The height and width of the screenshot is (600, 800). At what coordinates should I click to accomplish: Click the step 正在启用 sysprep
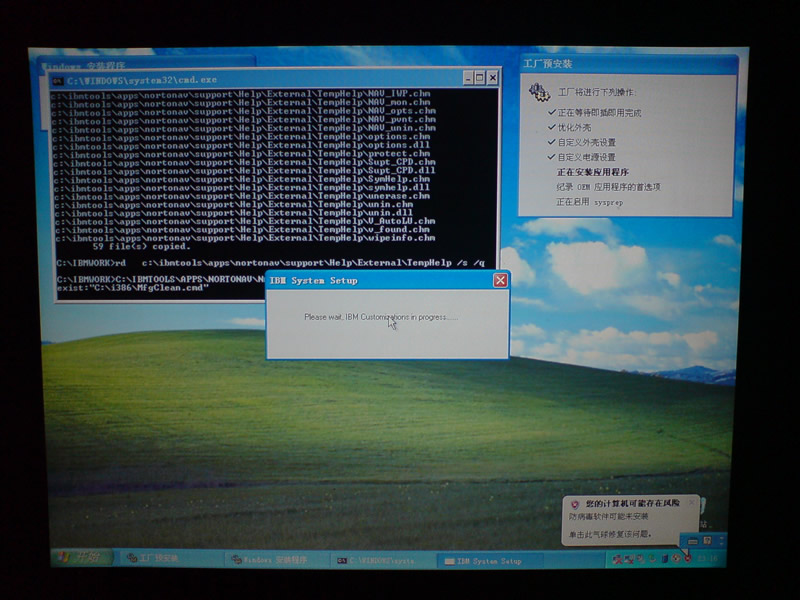tap(590, 202)
